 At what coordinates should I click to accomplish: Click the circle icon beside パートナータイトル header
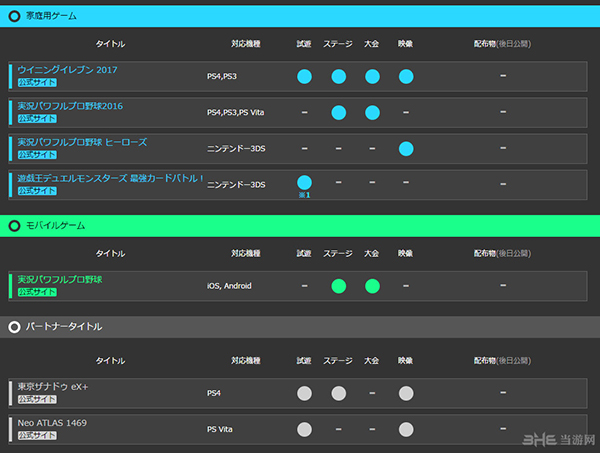pyautogui.click(x=13, y=326)
